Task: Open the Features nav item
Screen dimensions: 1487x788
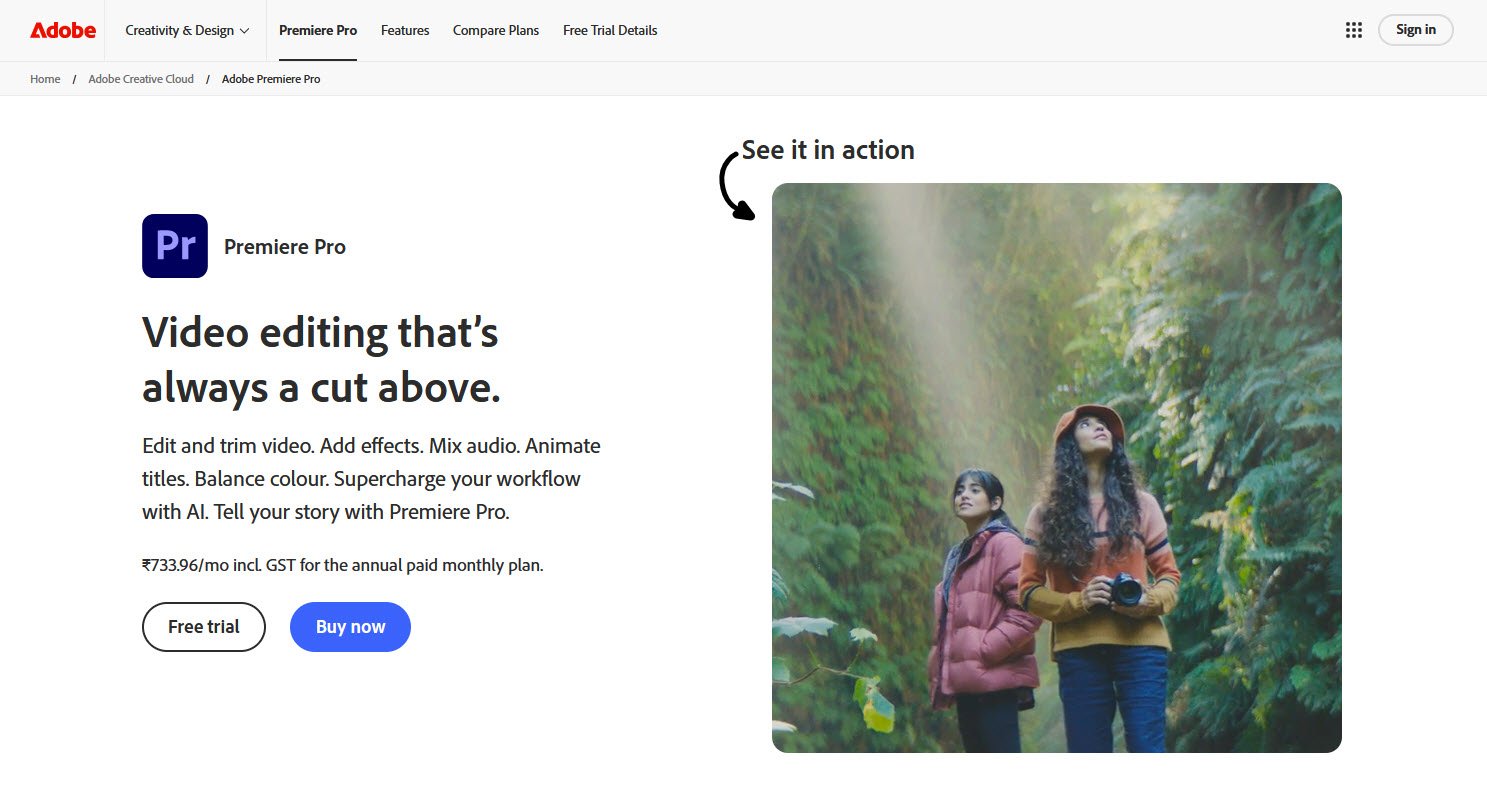Action: (405, 30)
